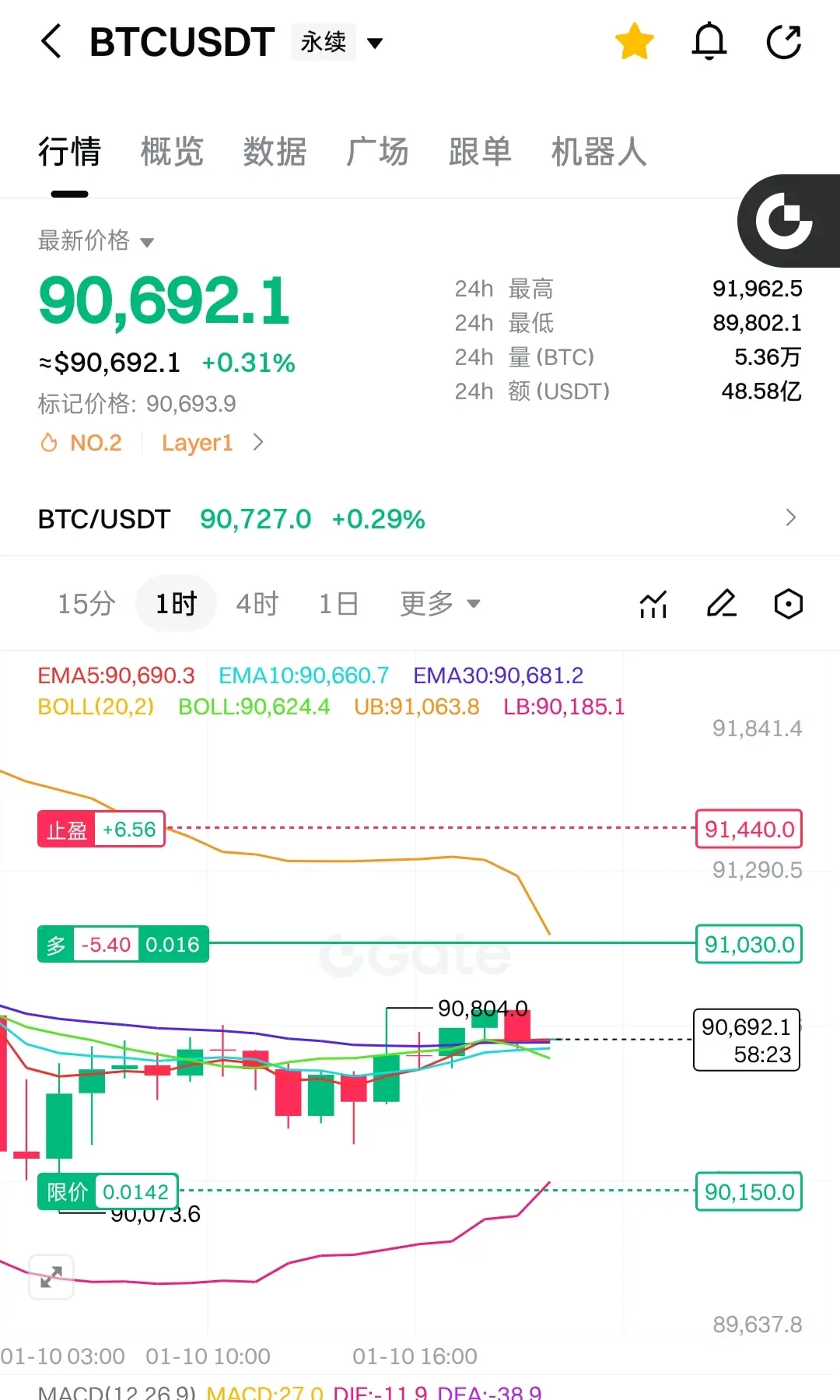Select the 1日 timeframe
840x1400 pixels.
tap(338, 603)
